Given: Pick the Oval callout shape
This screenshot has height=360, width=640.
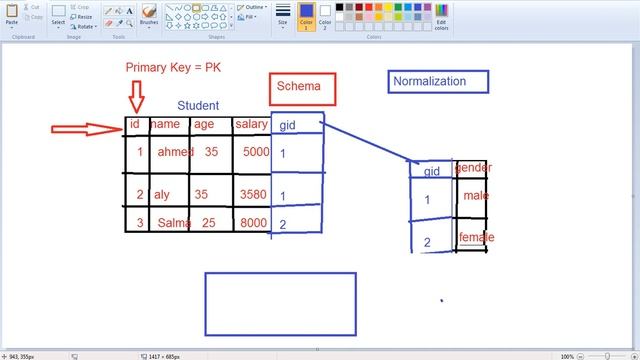Looking at the screenshot, I should [x=214, y=26].
